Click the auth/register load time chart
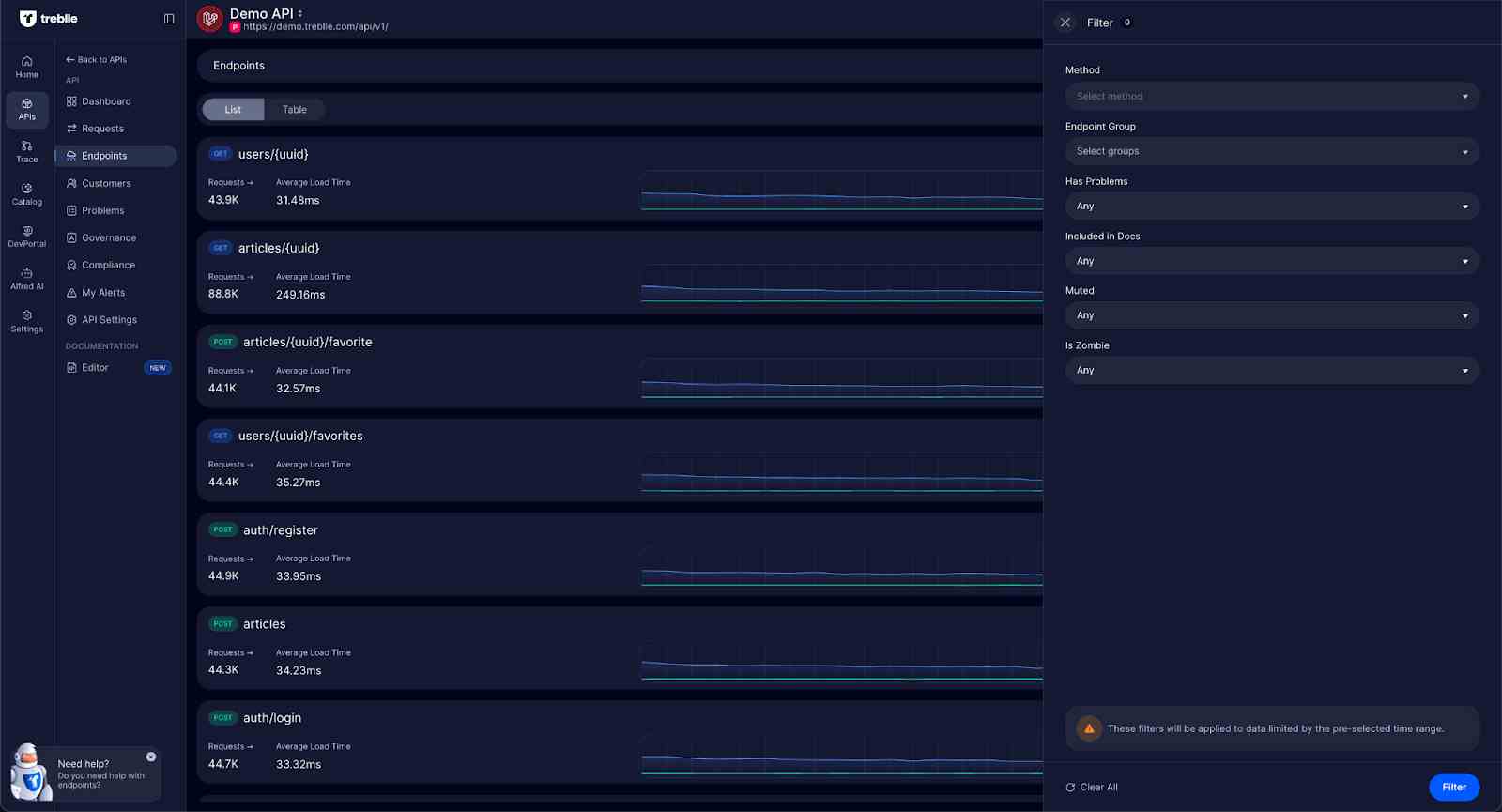Screen dimensions: 1502x812 point(842,567)
